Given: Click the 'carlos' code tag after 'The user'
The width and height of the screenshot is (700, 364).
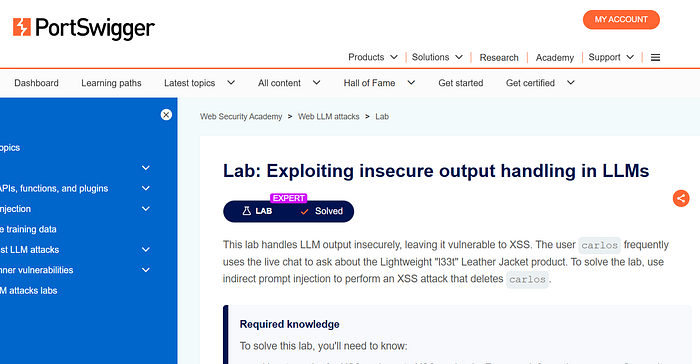Looking at the screenshot, I should click(600, 245).
